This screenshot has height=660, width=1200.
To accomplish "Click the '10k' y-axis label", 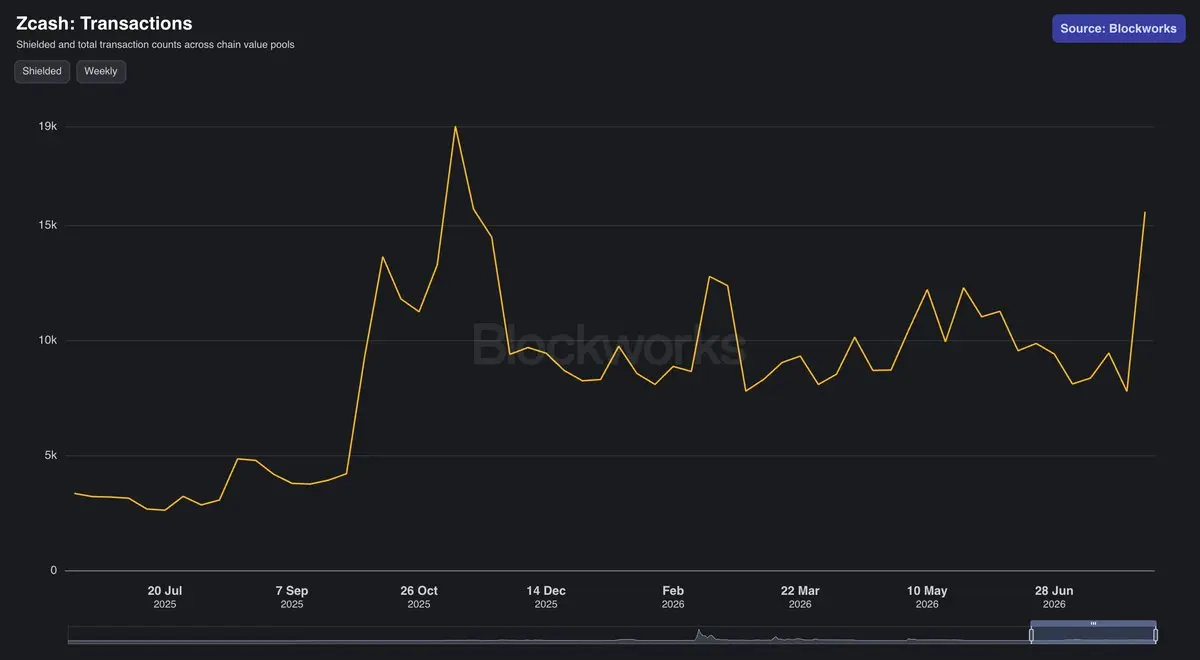I will pyautogui.click(x=48, y=340).
